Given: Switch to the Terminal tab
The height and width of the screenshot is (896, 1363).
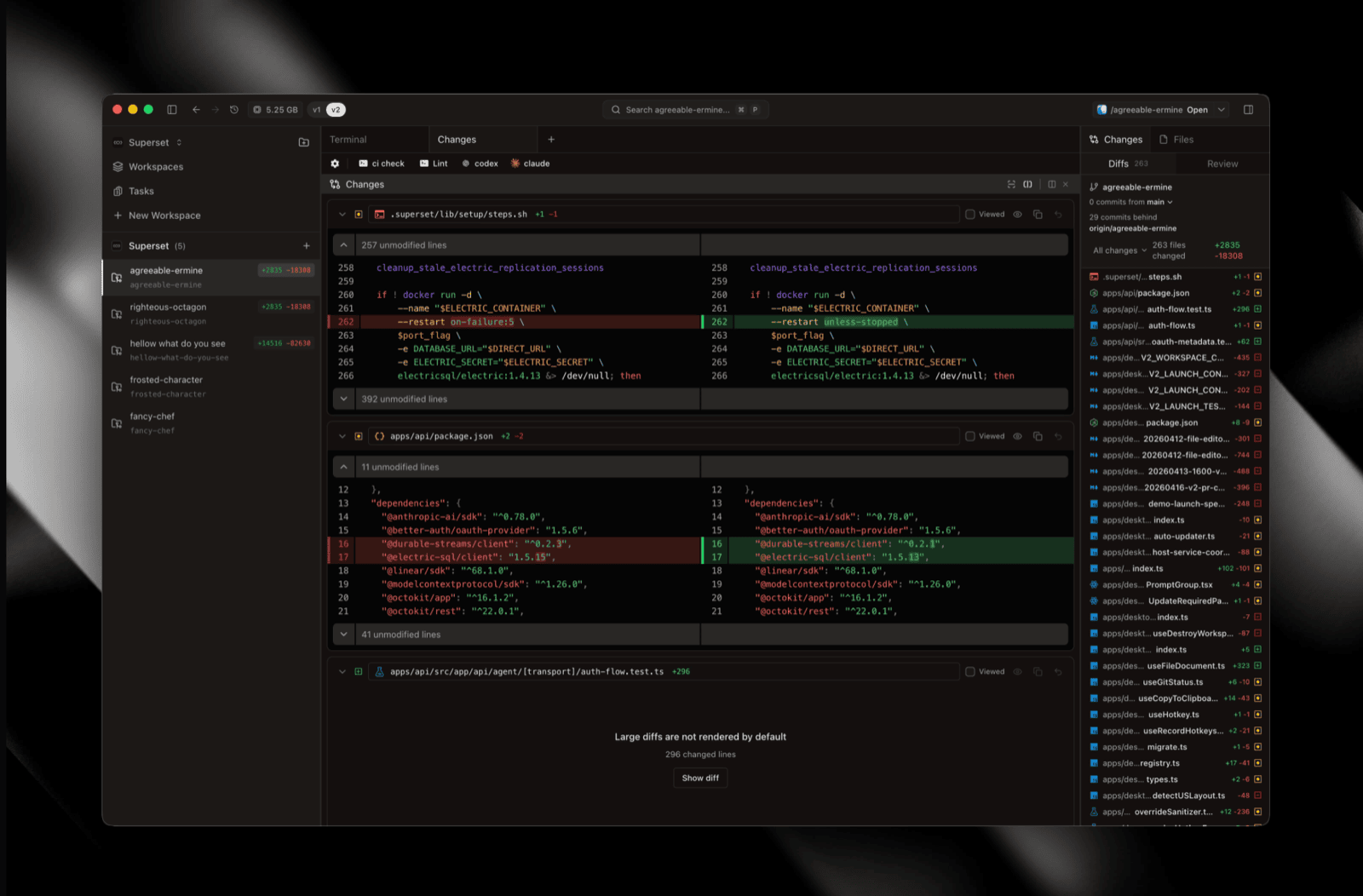Looking at the screenshot, I should (x=348, y=140).
